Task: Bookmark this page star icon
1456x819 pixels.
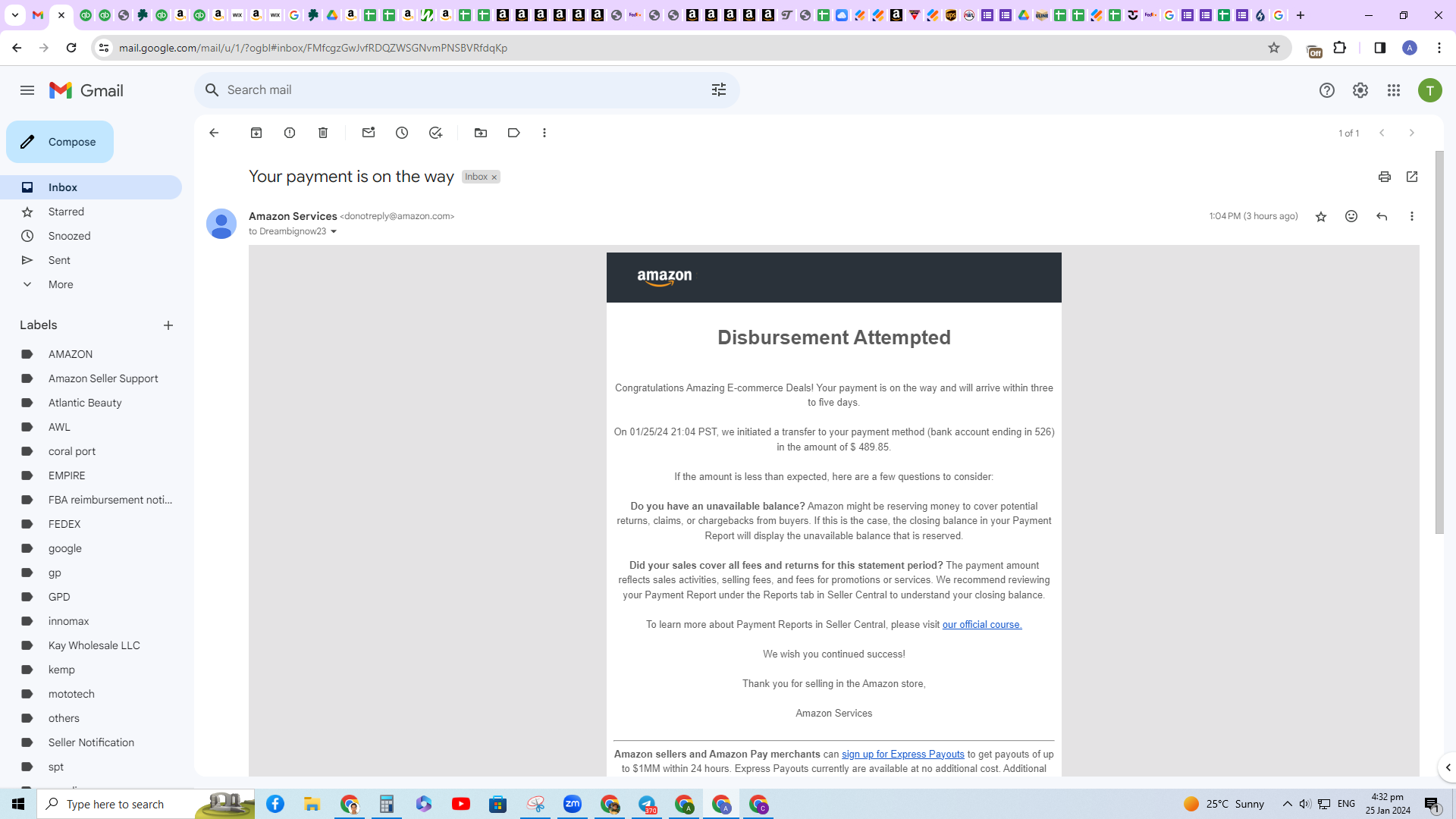Action: coord(1274,48)
